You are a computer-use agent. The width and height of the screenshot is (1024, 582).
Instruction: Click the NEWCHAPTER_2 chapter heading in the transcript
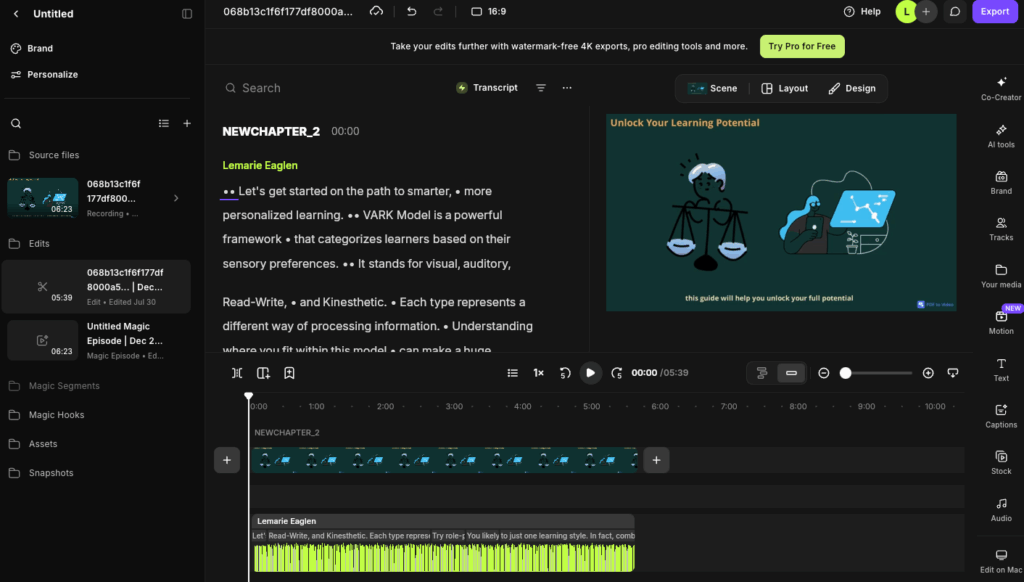pyautogui.click(x=271, y=131)
